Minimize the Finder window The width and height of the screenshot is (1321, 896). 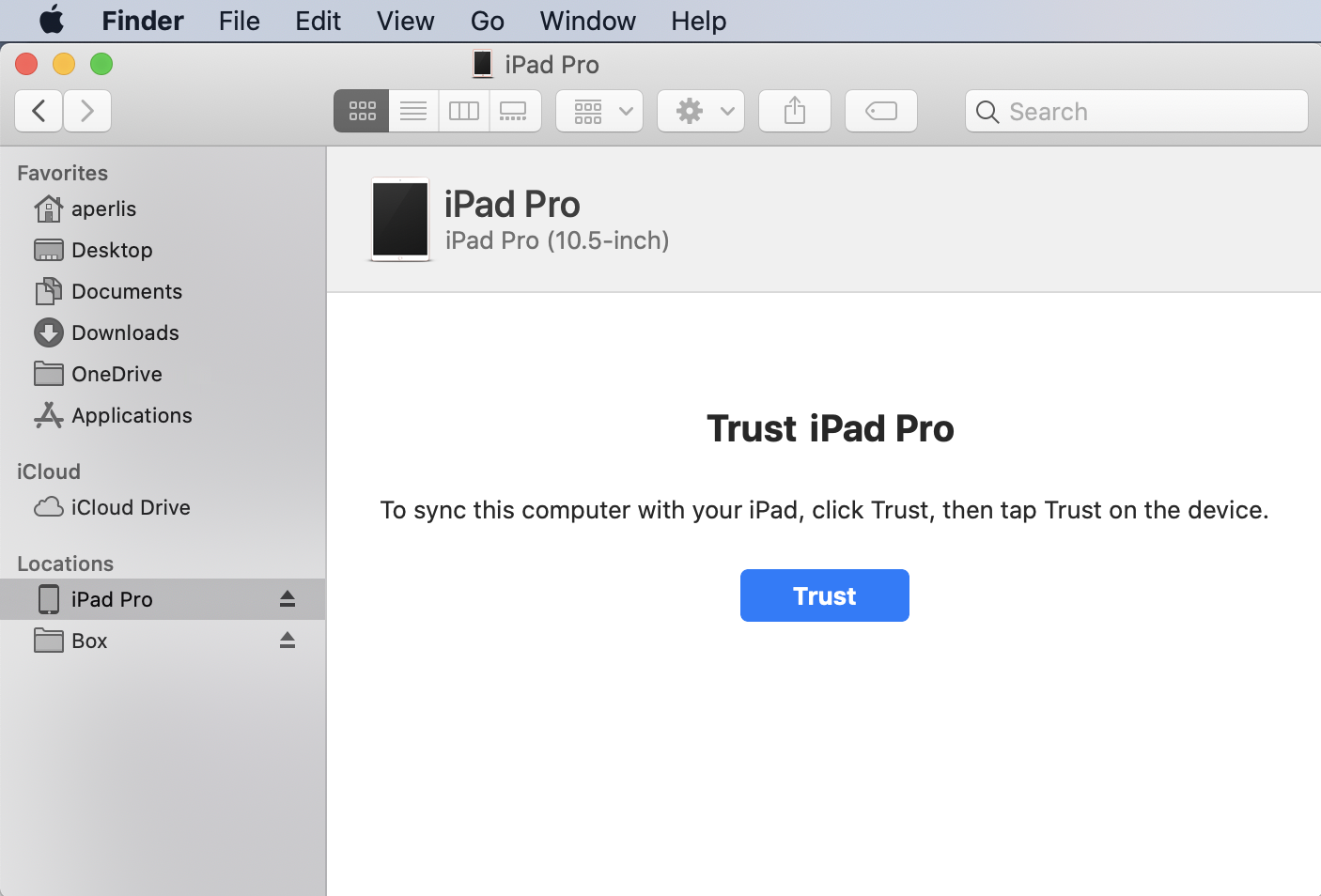click(x=64, y=64)
